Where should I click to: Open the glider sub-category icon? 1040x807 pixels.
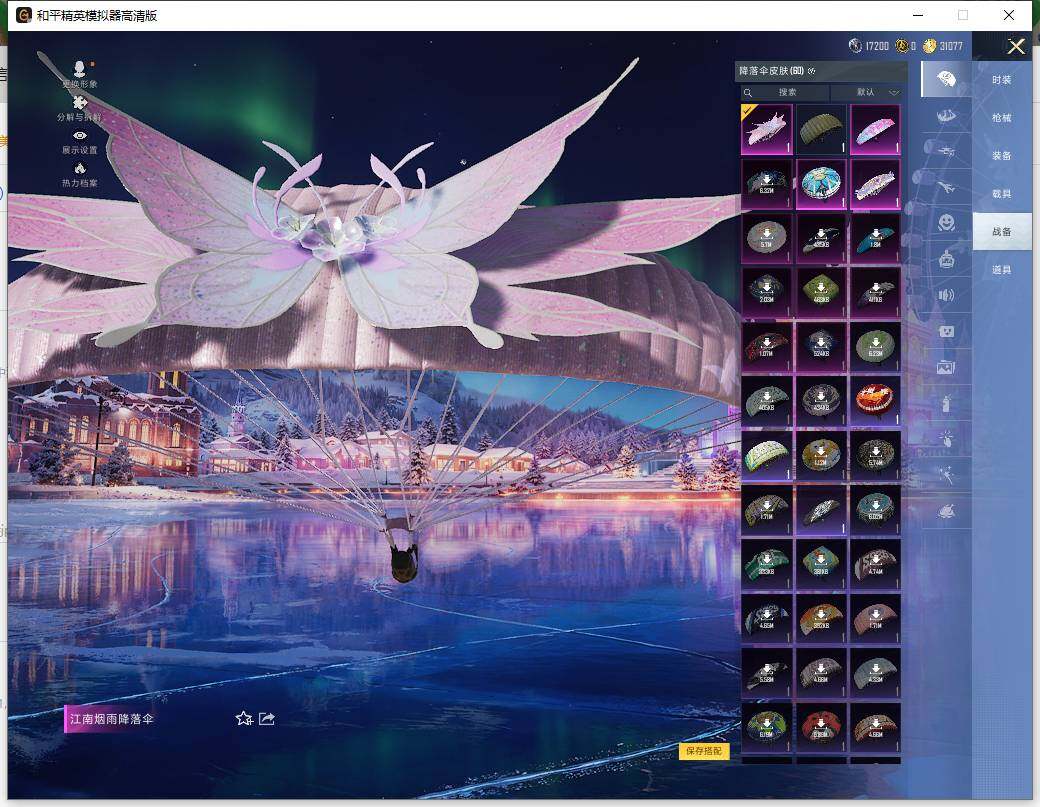click(x=946, y=151)
